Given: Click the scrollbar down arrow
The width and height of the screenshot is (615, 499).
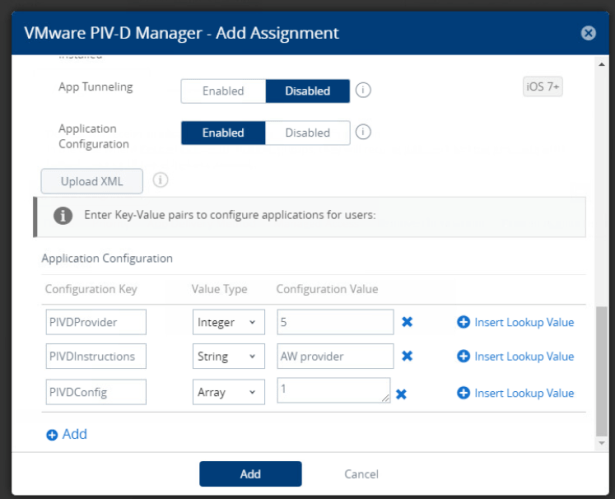Looking at the screenshot, I should click(x=601, y=443).
